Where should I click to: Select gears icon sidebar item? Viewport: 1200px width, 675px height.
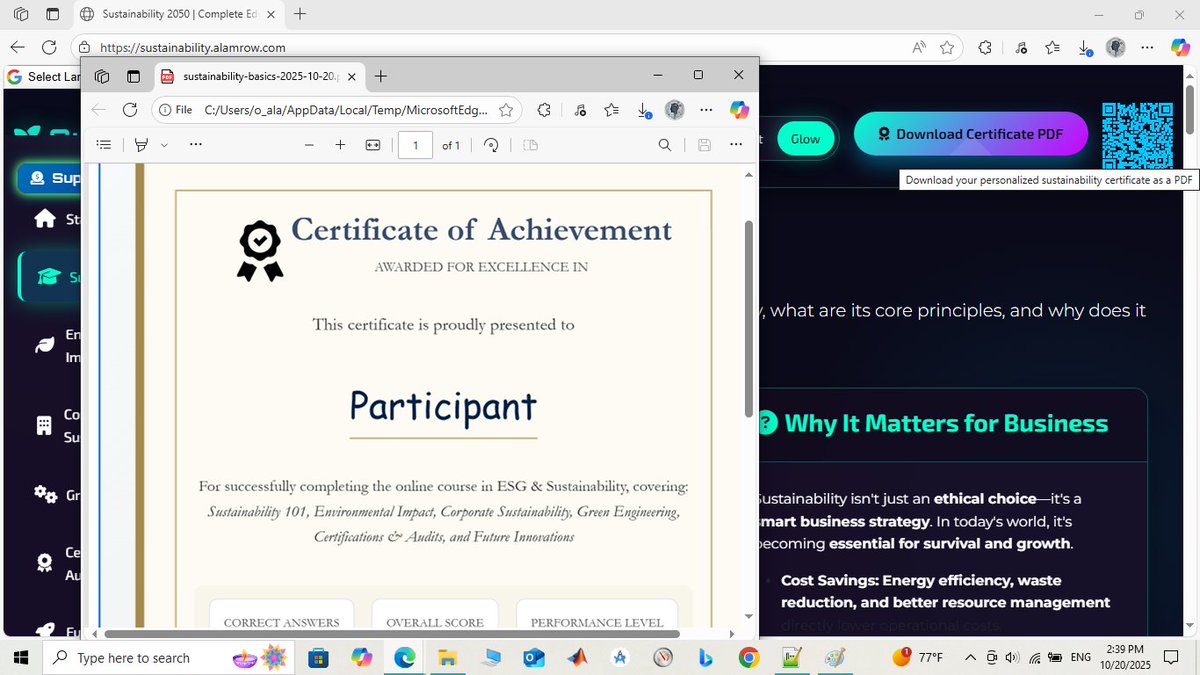45,494
